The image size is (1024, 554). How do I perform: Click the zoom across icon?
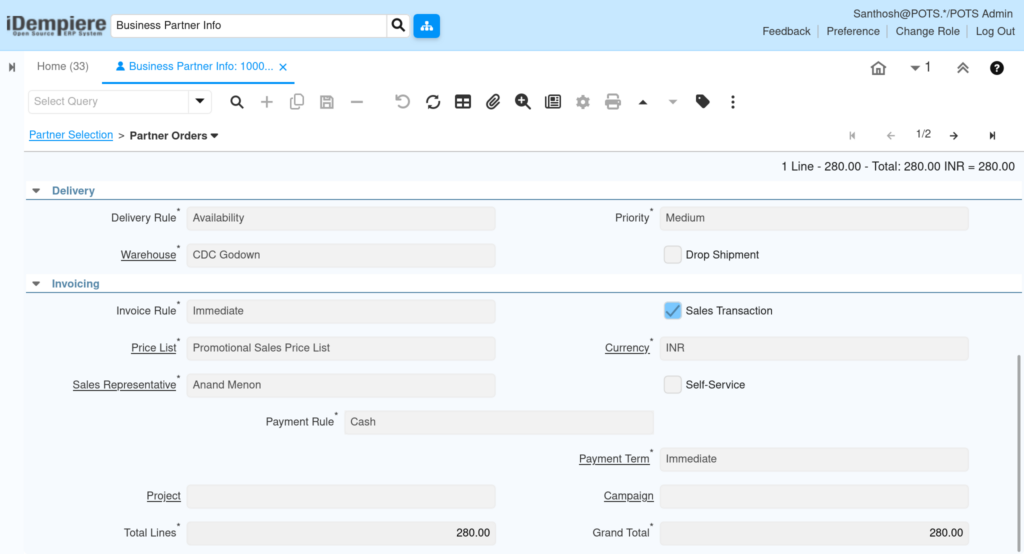tap(522, 102)
